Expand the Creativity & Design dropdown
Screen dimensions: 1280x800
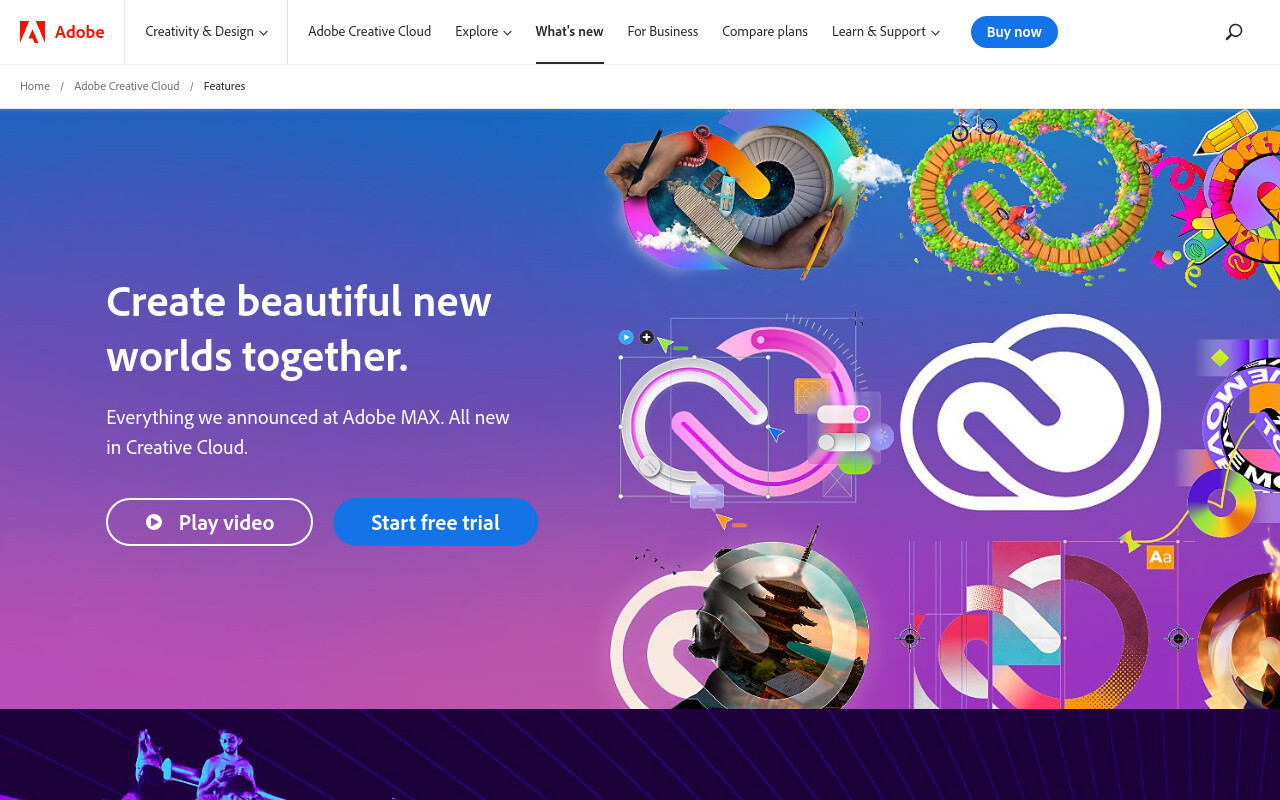point(207,32)
